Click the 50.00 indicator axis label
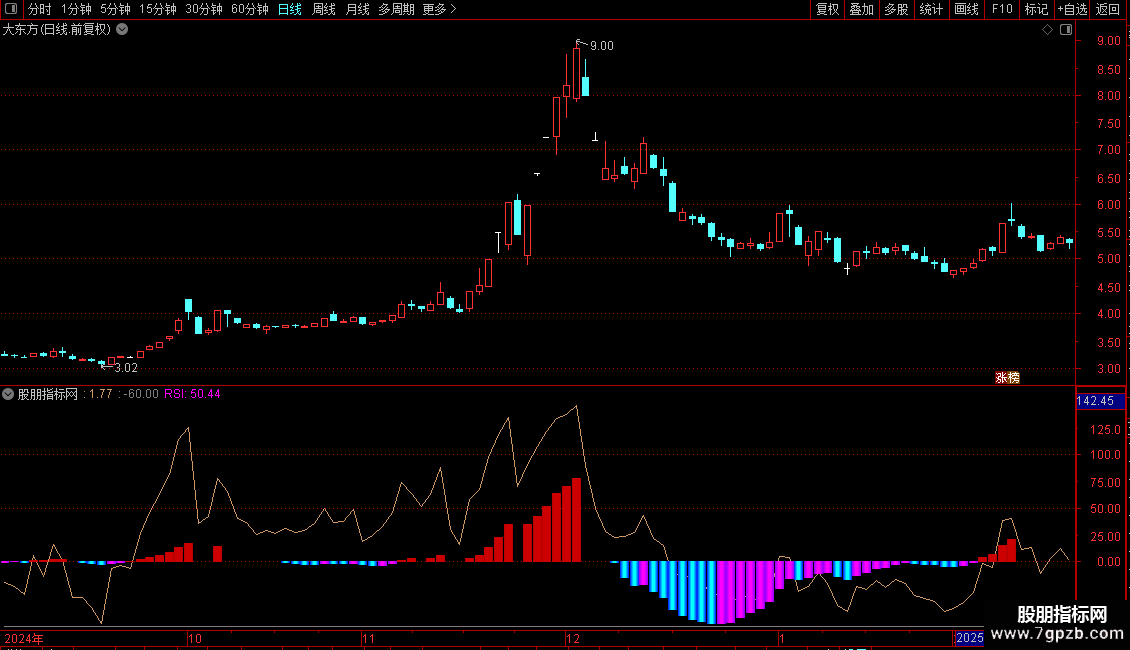 click(x=1105, y=509)
